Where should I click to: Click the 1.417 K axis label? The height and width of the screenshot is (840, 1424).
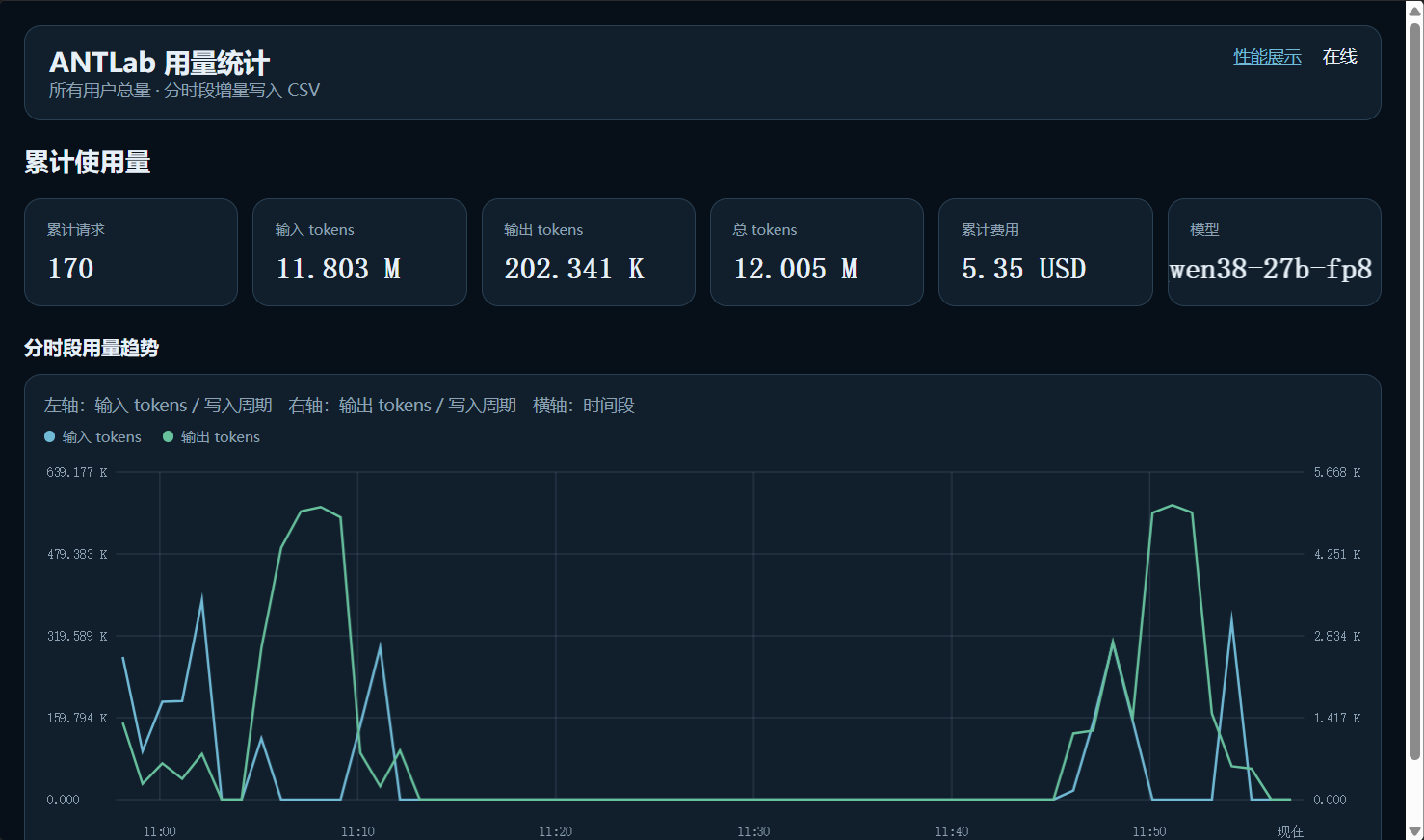tap(1337, 719)
